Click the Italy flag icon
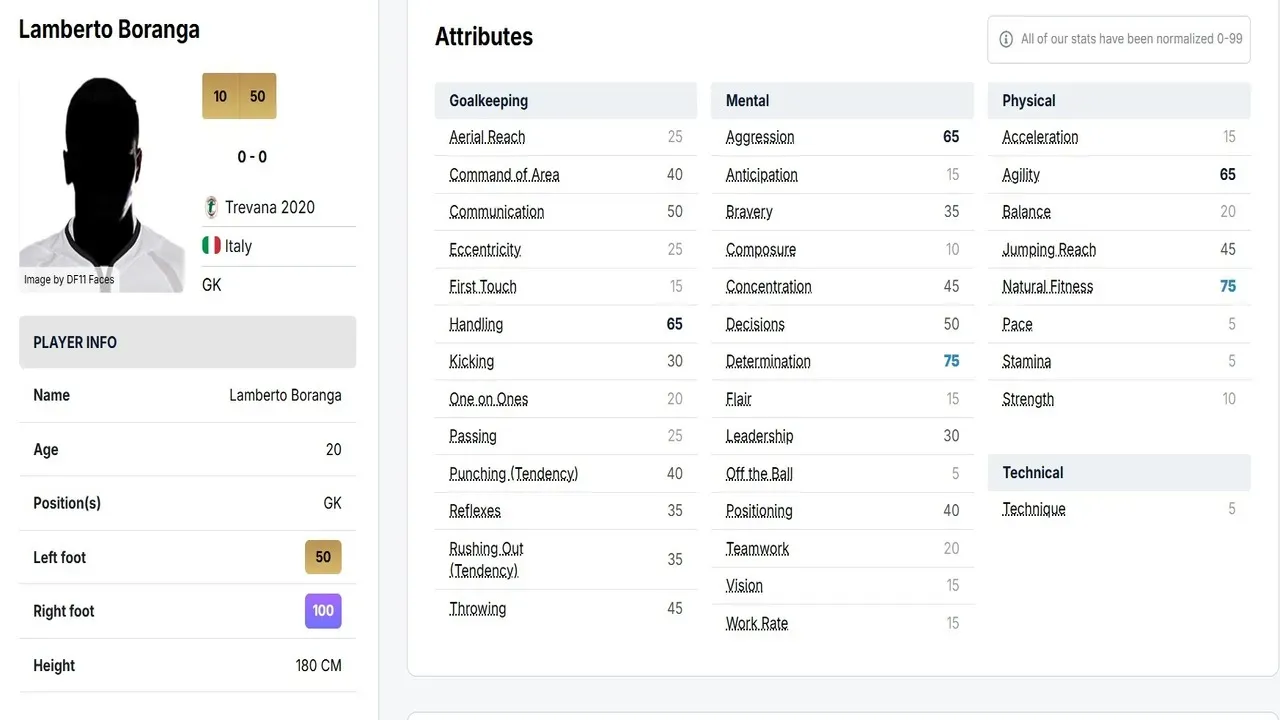 pyautogui.click(x=211, y=245)
